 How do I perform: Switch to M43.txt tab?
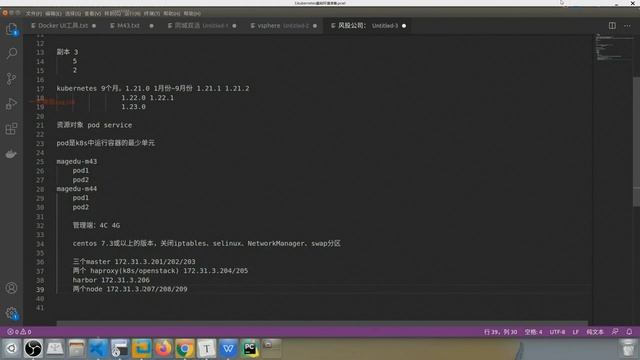click(x=125, y=26)
